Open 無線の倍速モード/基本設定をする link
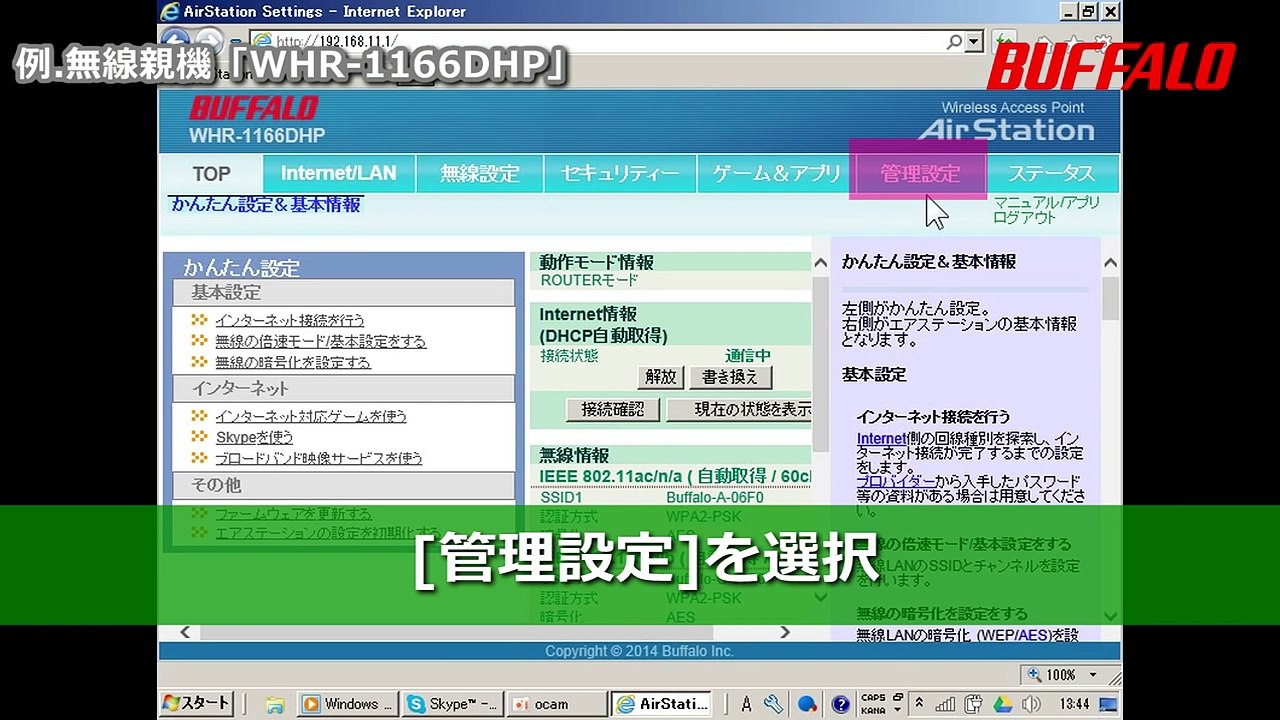The height and width of the screenshot is (720, 1280). click(320, 341)
